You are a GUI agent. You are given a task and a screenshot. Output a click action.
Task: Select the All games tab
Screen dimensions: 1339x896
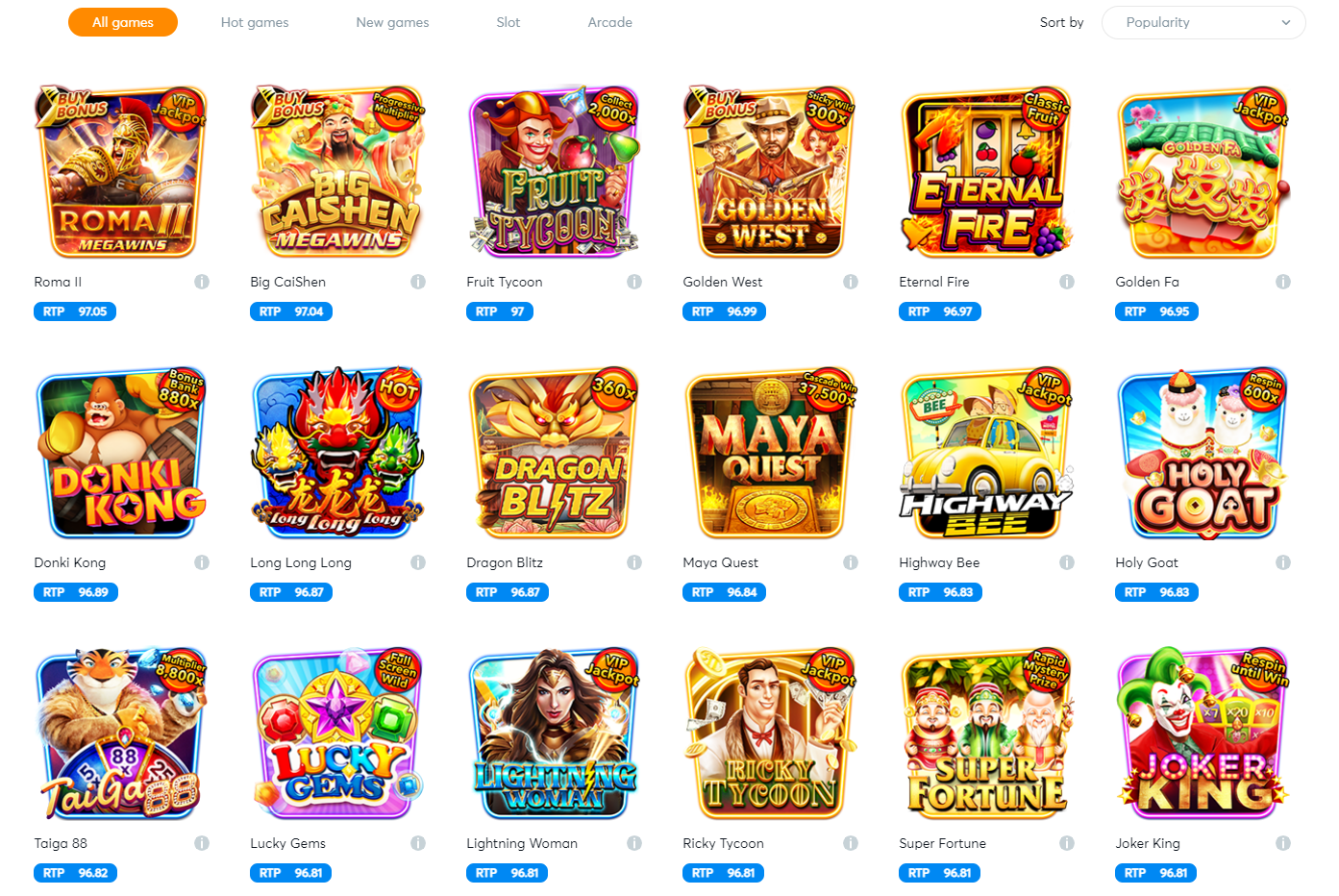(x=123, y=22)
